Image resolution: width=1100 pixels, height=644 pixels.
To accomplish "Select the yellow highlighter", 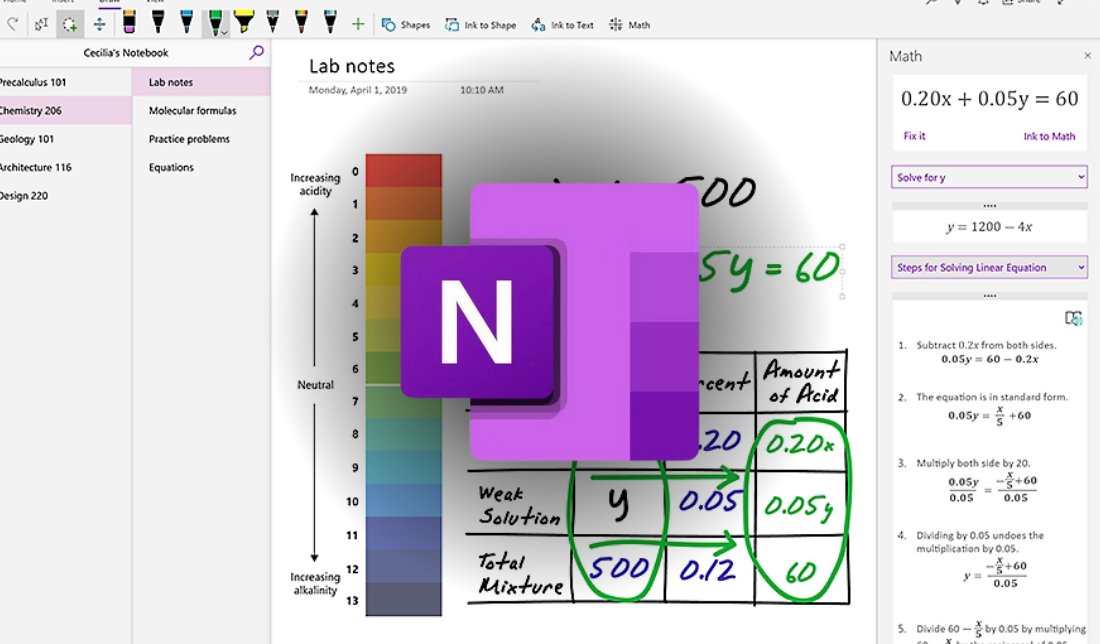I will 243,23.
